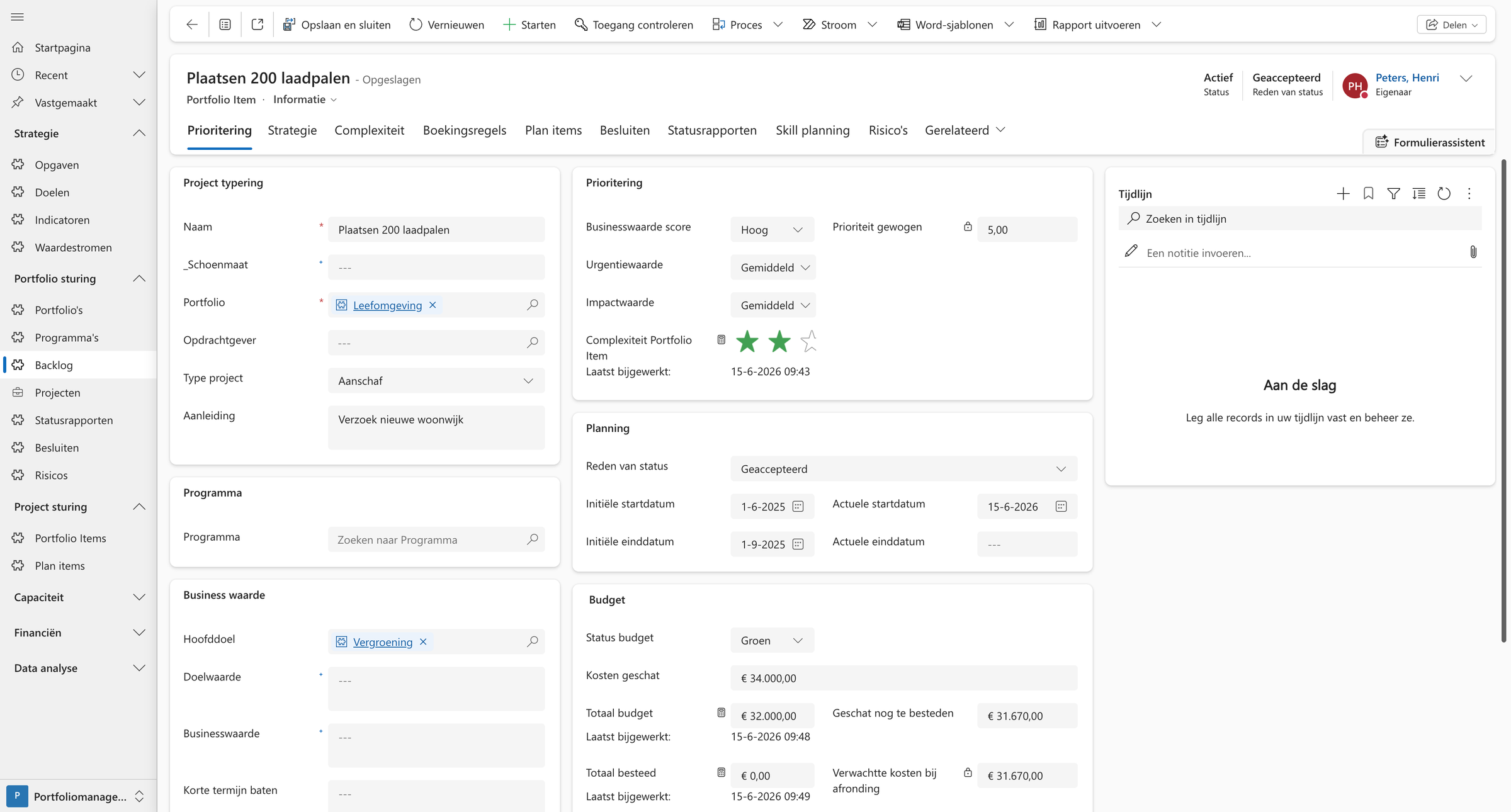Collapse the Strategie navigation group
Viewport: 1511px width, 812px height.
click(139, 133)
